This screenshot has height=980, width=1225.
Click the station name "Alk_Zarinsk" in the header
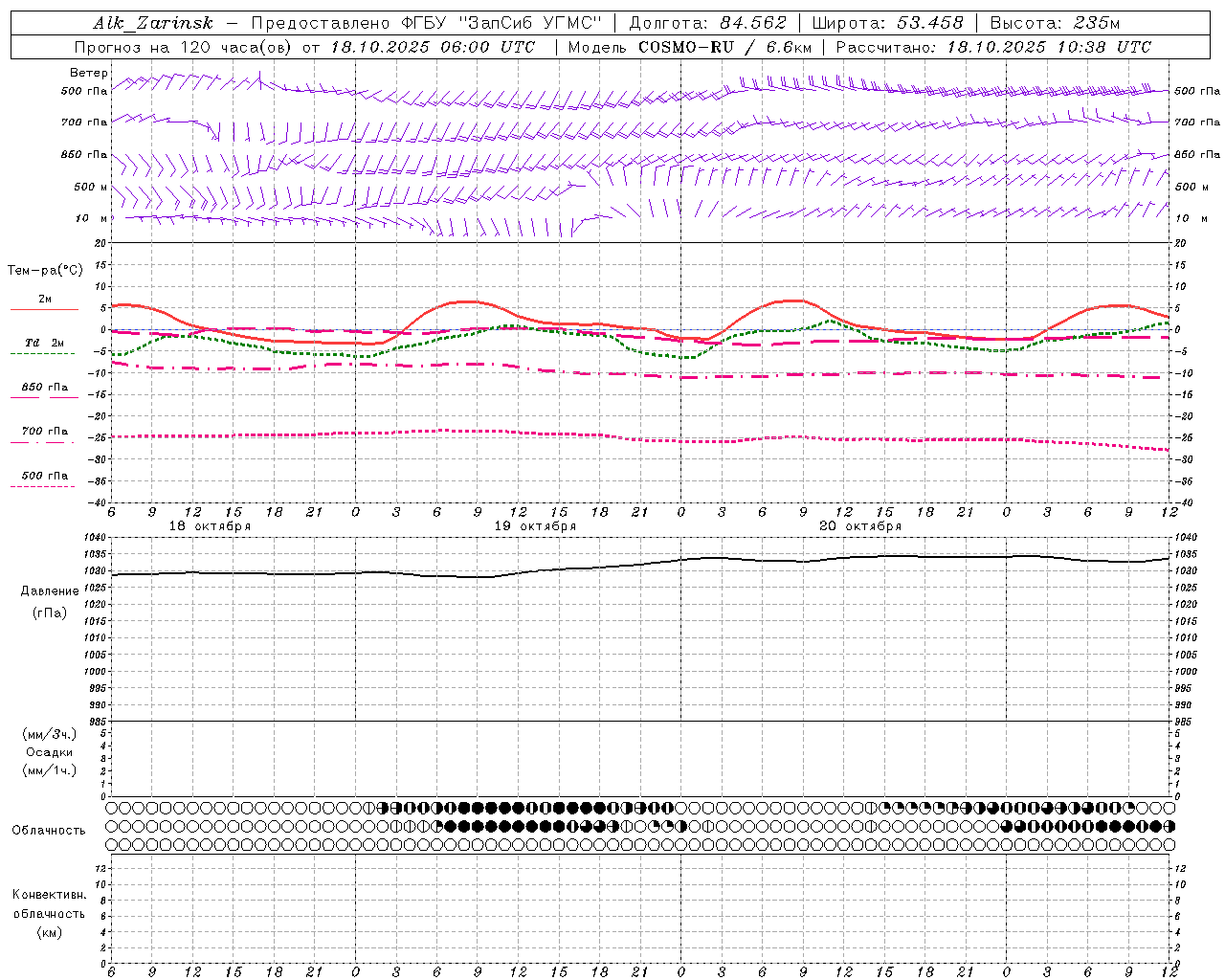pyautogui.click(x=154, y=23)
